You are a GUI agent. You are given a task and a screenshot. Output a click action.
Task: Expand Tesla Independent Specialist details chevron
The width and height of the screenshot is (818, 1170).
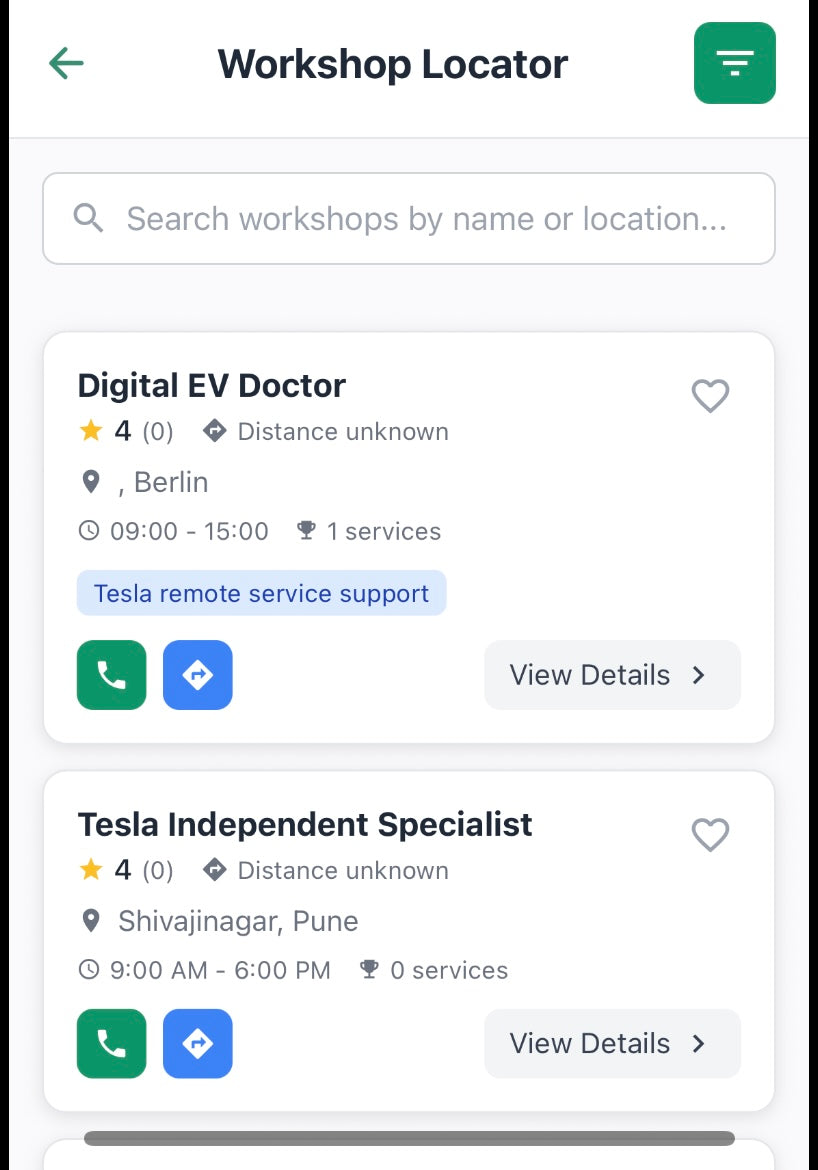(x=699, y=1044)
